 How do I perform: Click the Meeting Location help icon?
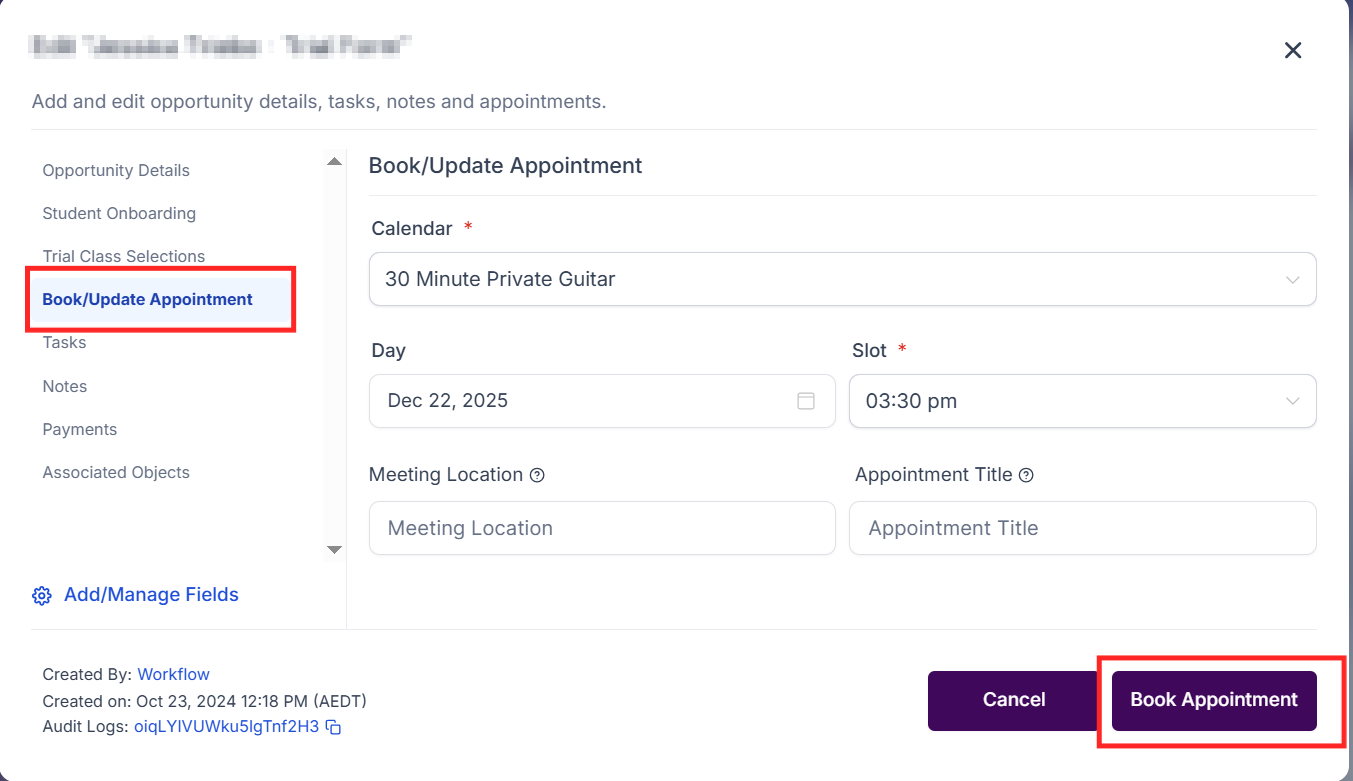click(537, 475)
